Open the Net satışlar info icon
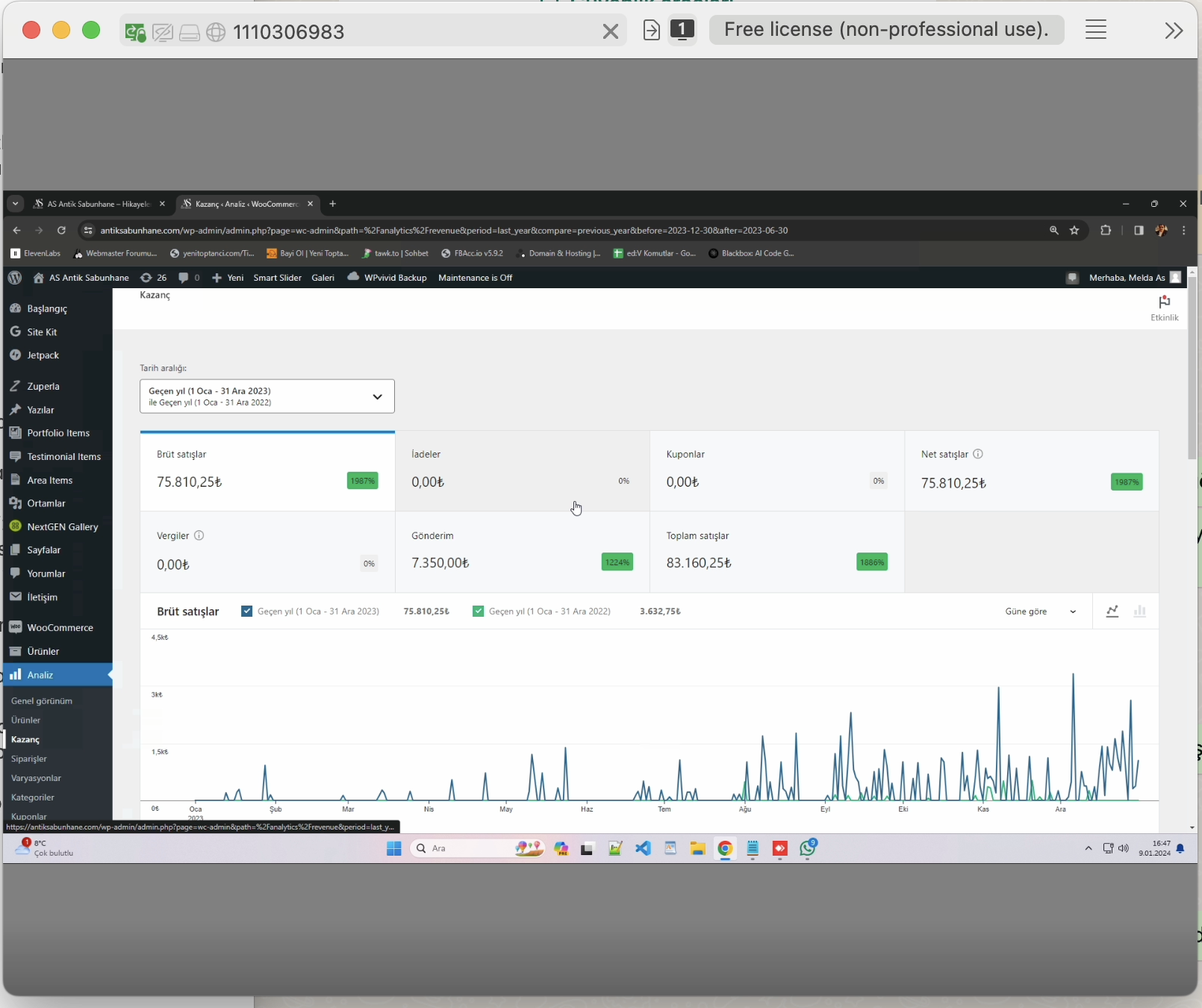The height and width of the screenshot is (1008, 1202). pos(978,454)
